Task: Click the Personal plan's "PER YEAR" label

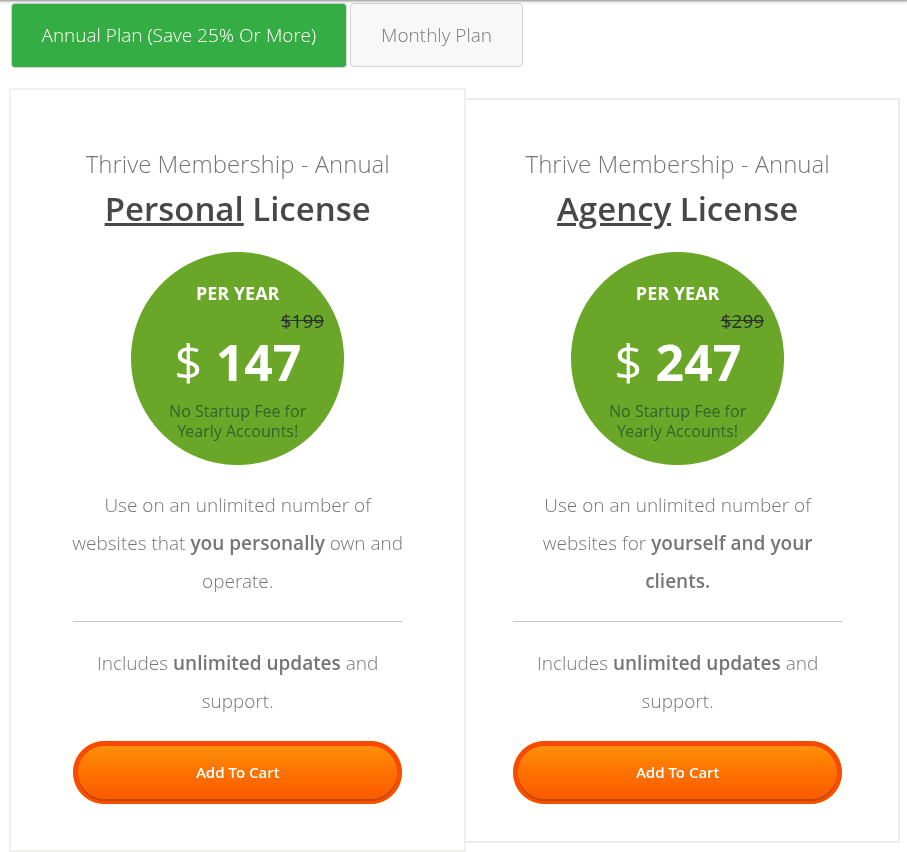Action: pyautogui.click(x=237, y=294)
